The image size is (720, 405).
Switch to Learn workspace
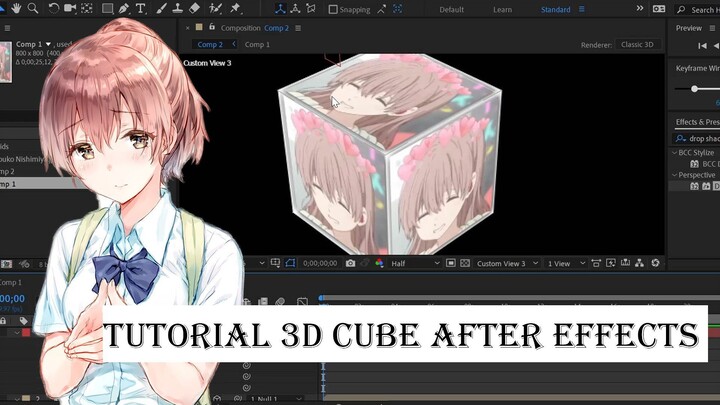[502, 10]
